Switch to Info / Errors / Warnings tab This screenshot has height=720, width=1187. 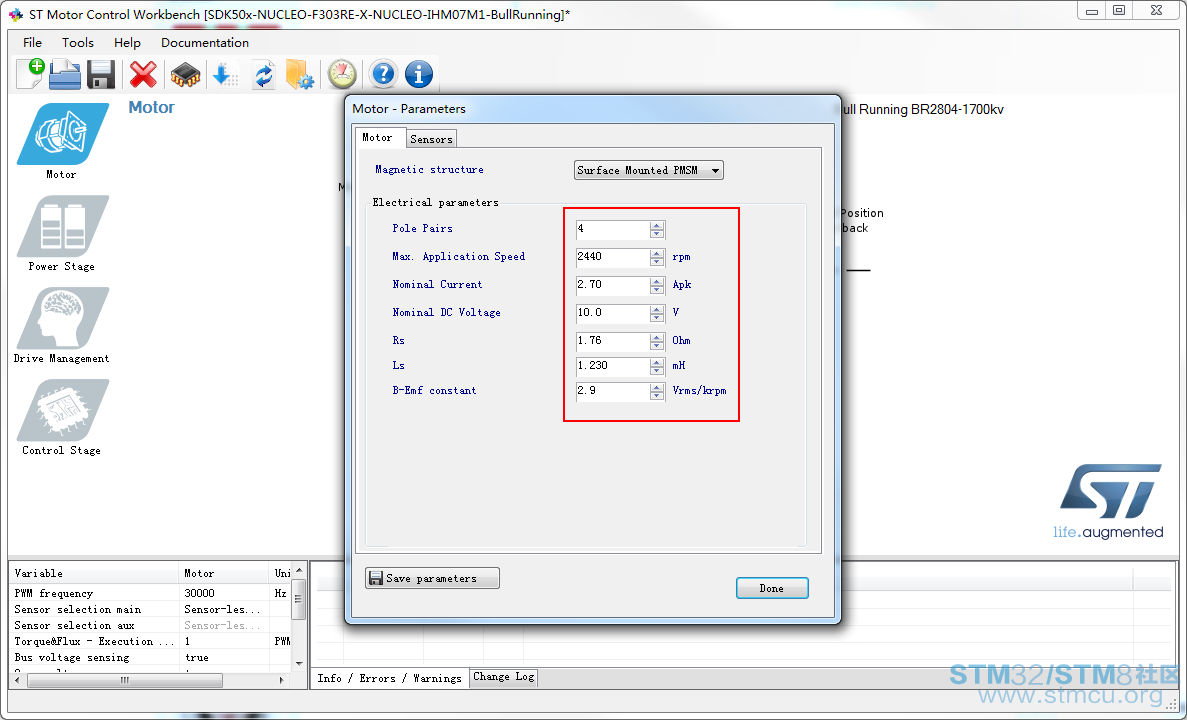coord(389,678)
